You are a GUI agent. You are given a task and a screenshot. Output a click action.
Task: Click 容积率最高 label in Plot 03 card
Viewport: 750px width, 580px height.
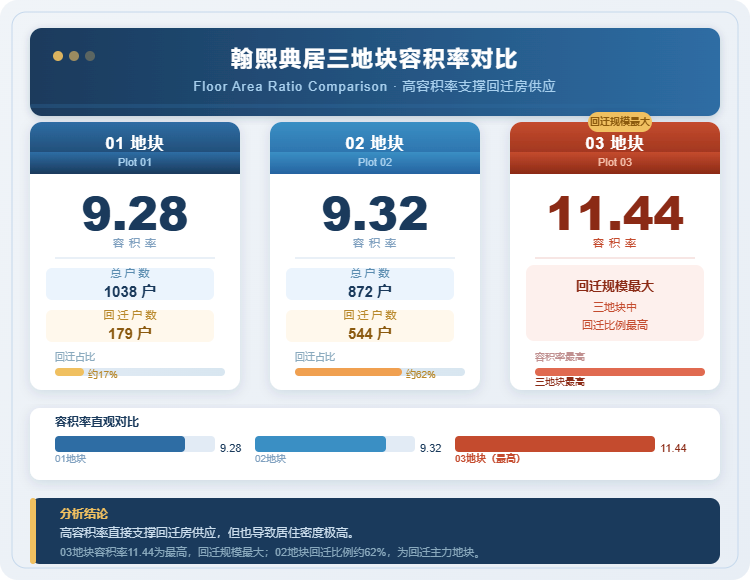[x=560, y=357]
